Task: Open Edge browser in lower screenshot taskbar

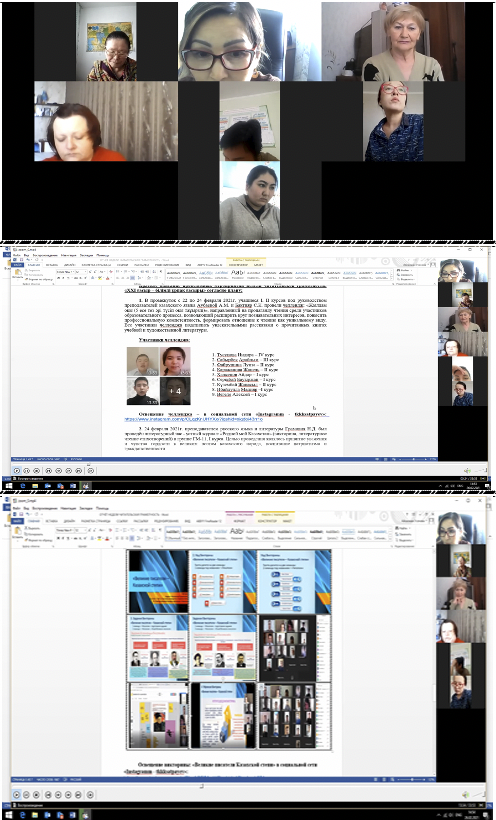Action: (23, 815)
